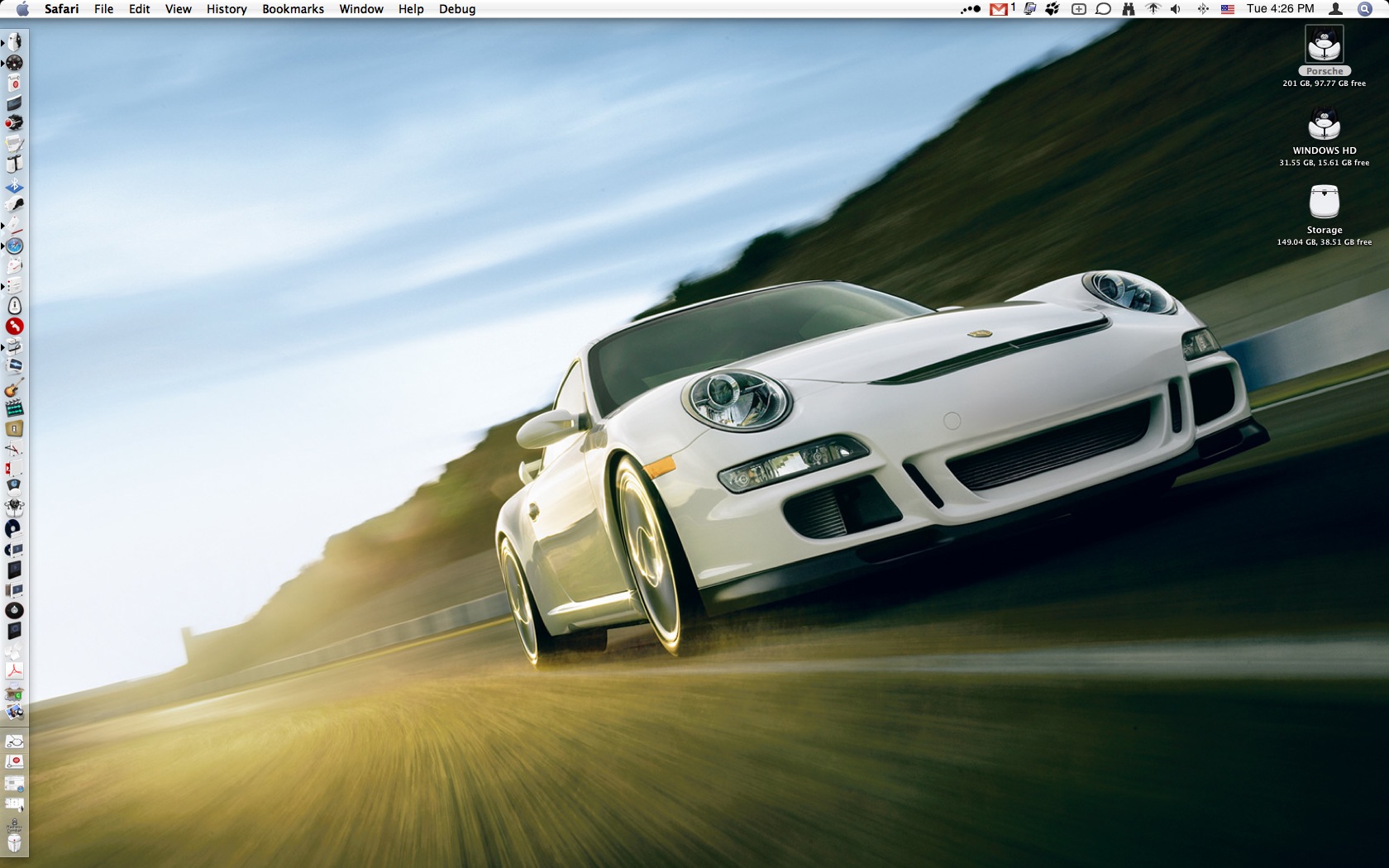This screenshot has width=1389, height=868.
Task: Open the View menu
Action: 179,9
